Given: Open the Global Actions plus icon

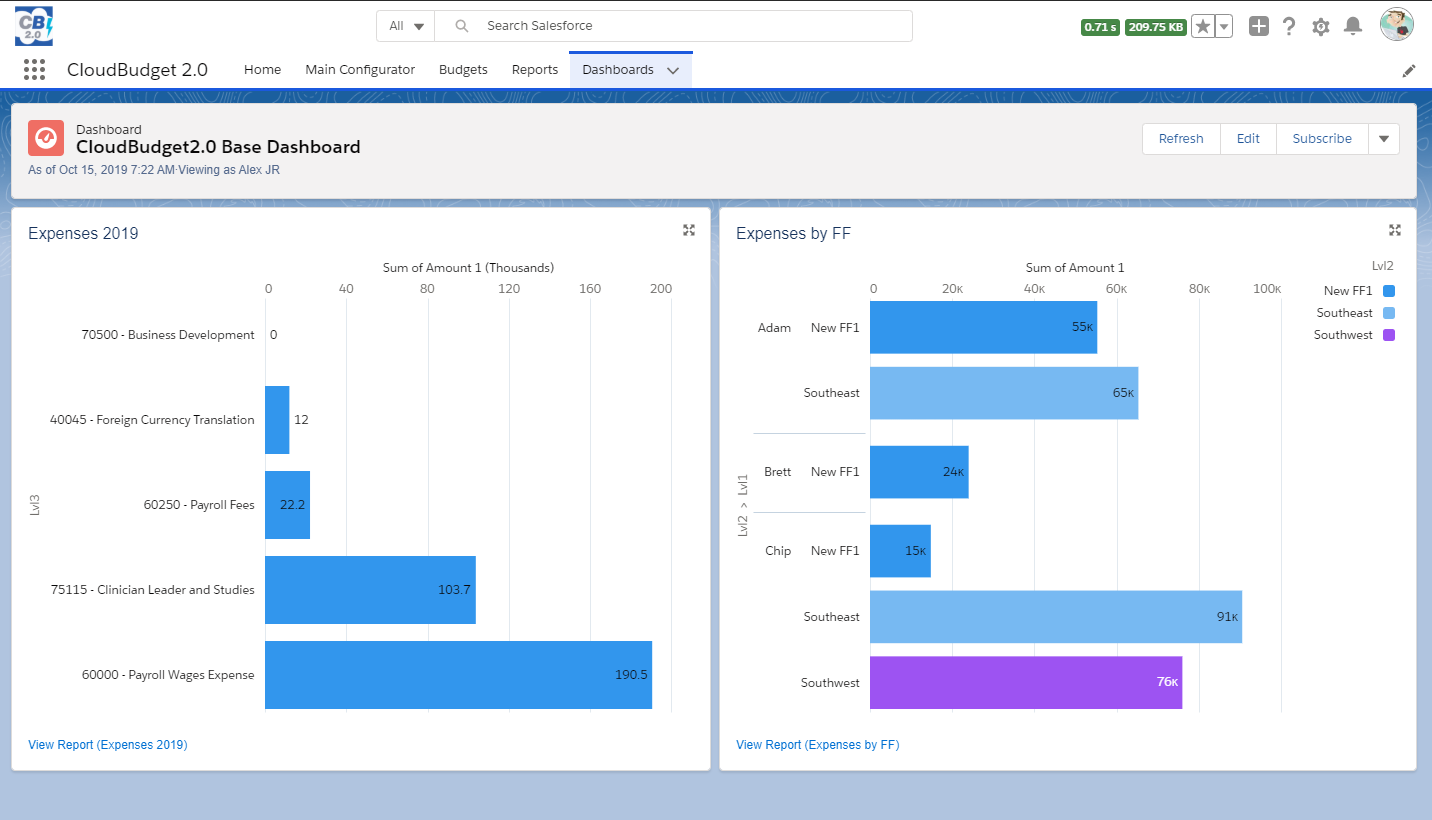Looking at the screenshot, I should click(1259, 27).
